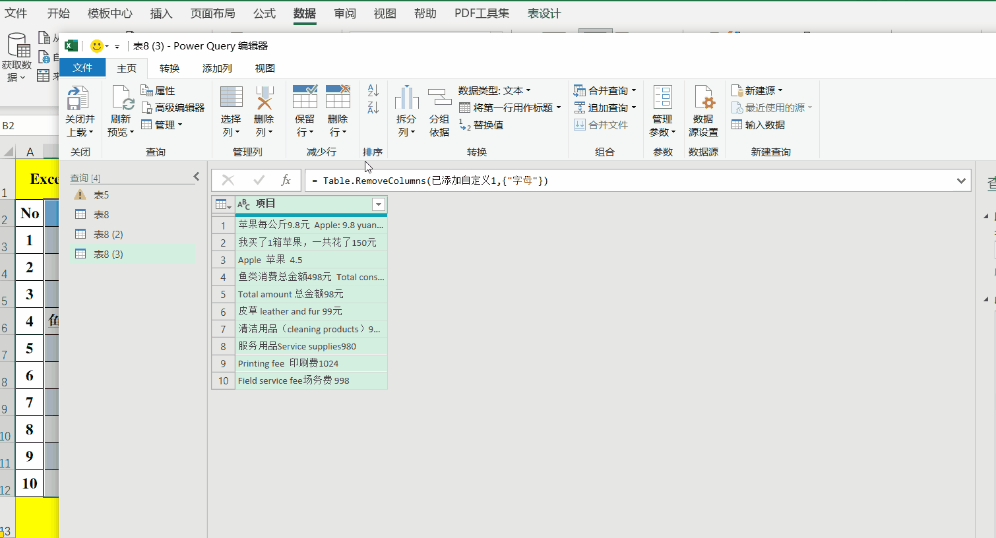Open the 项目 column filter dropdown
The image size is (996, 538).
tap(379, 204)
